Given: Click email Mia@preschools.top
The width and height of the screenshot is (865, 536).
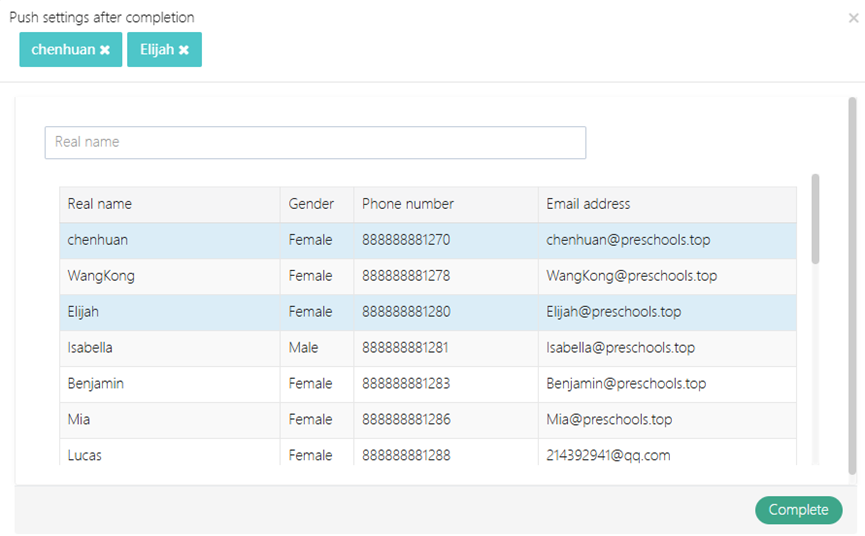Looking at the screenshot, I should pyautogui.click(x=609, y=419).
